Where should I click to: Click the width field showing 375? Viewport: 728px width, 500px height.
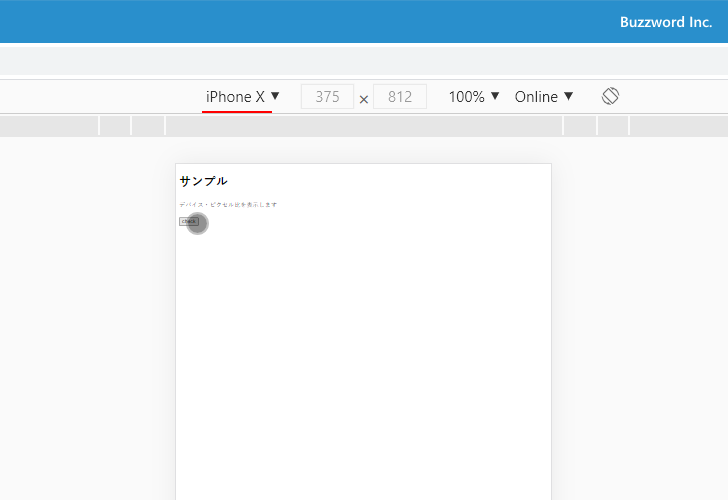tap(327, 97)
